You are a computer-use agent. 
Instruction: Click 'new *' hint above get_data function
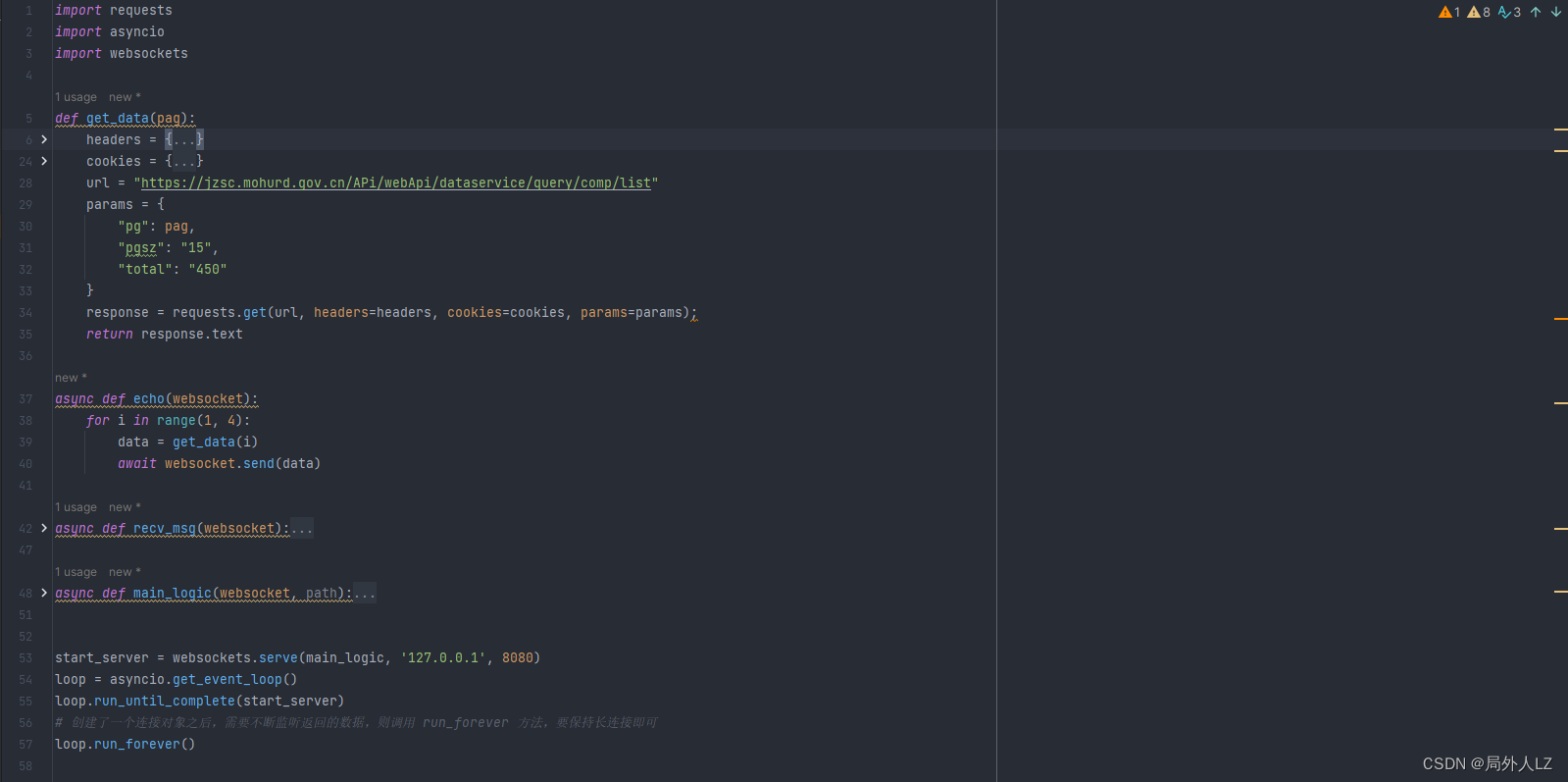click(x=125, y=97)
